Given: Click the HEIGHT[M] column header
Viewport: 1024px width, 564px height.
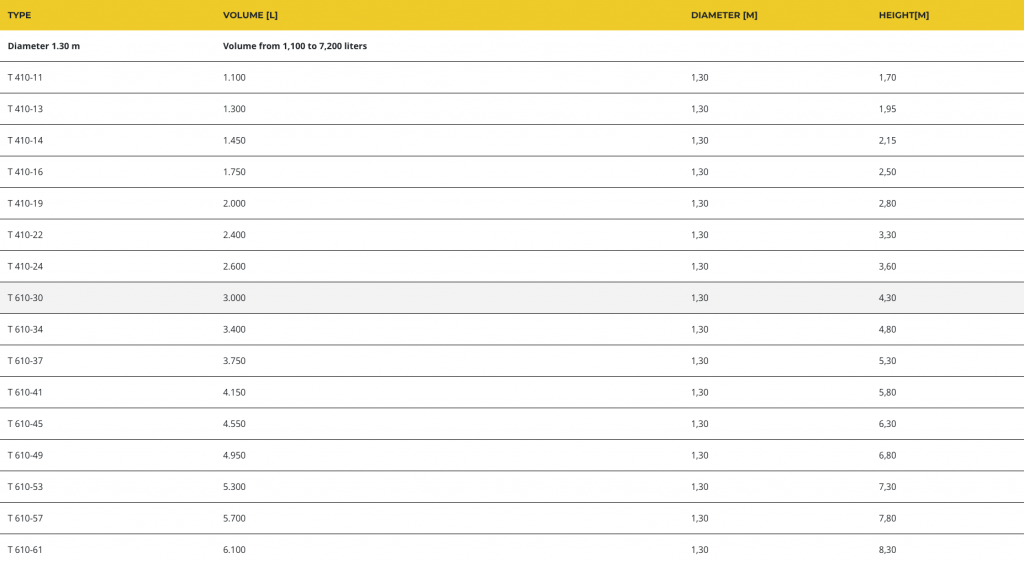Looking at the screenshot, I should pos(904,15).
